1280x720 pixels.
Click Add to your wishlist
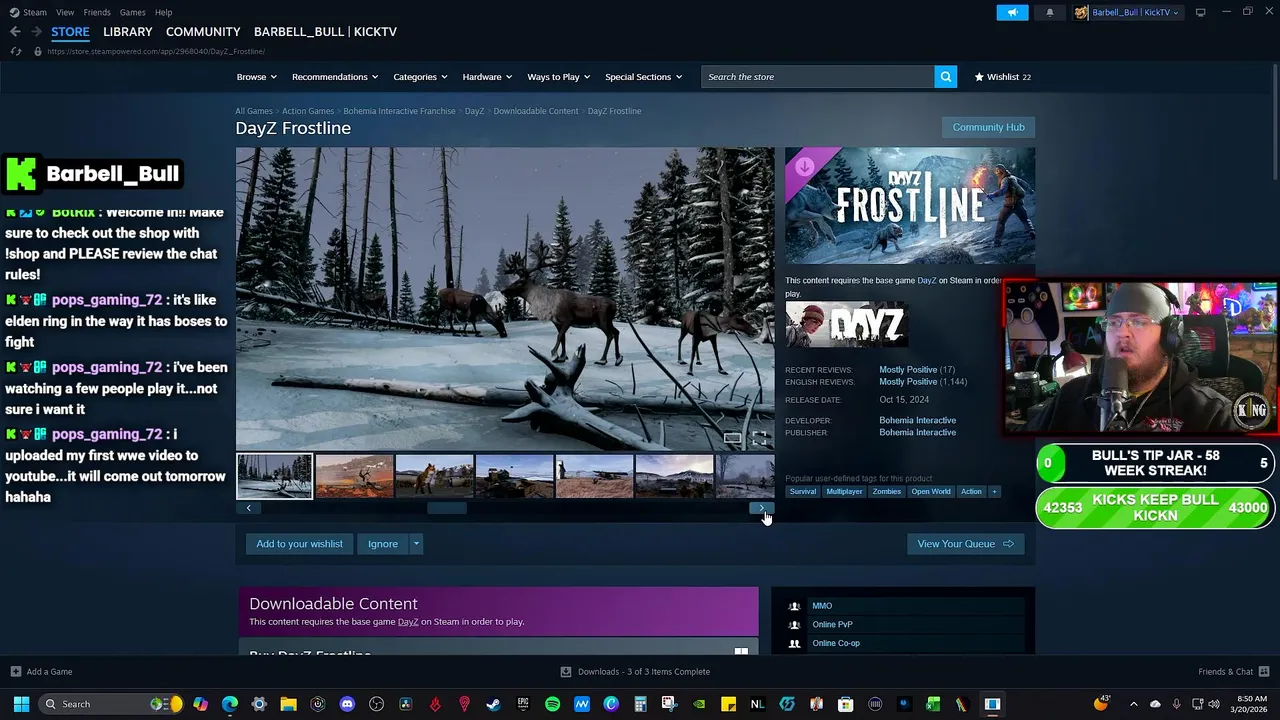pyautogui.click(x=299, y=544)
